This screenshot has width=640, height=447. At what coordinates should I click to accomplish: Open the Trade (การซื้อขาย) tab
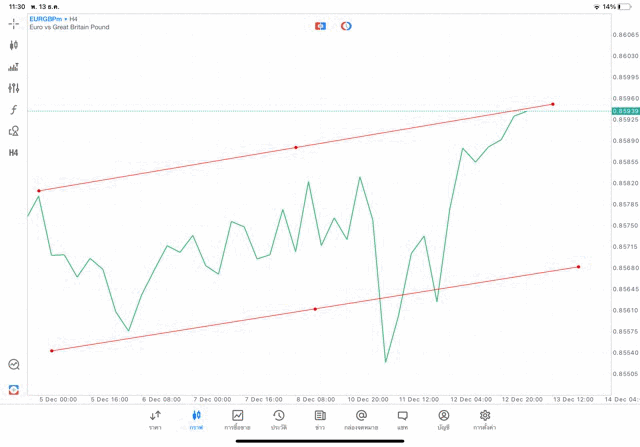tap(238, 419)
